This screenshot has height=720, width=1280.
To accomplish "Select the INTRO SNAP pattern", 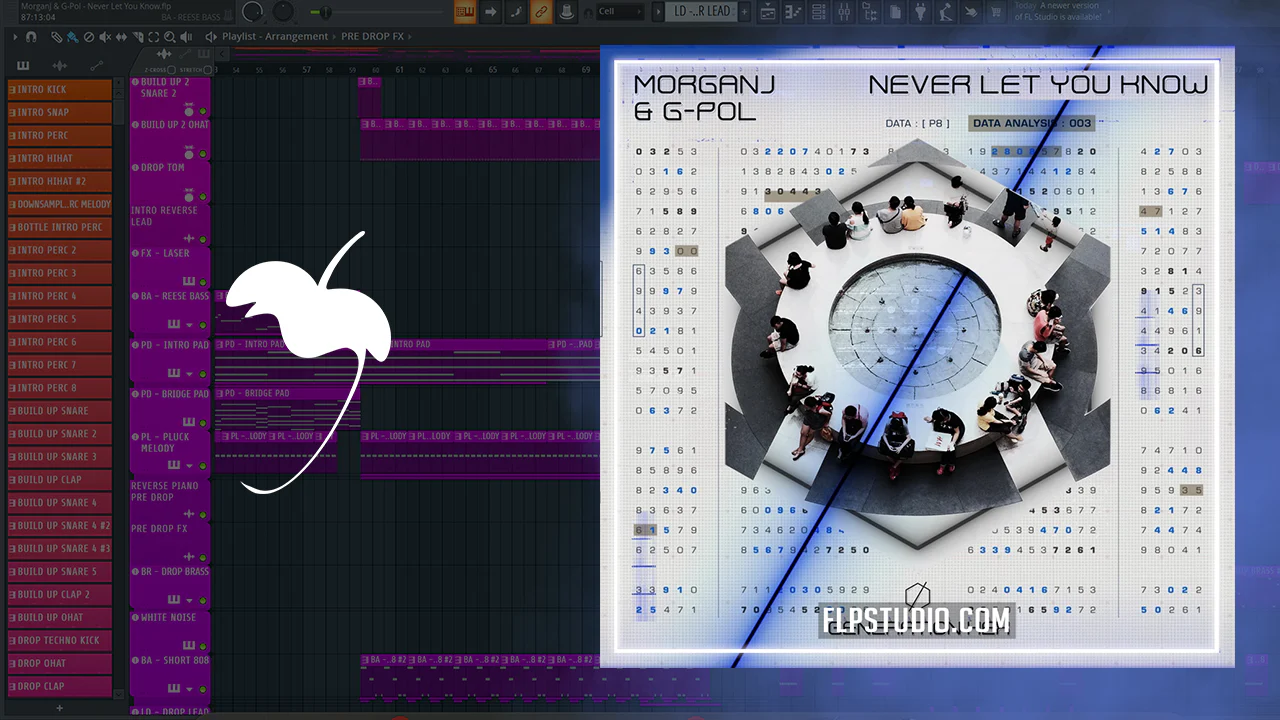I will click(x=60, y=113).
